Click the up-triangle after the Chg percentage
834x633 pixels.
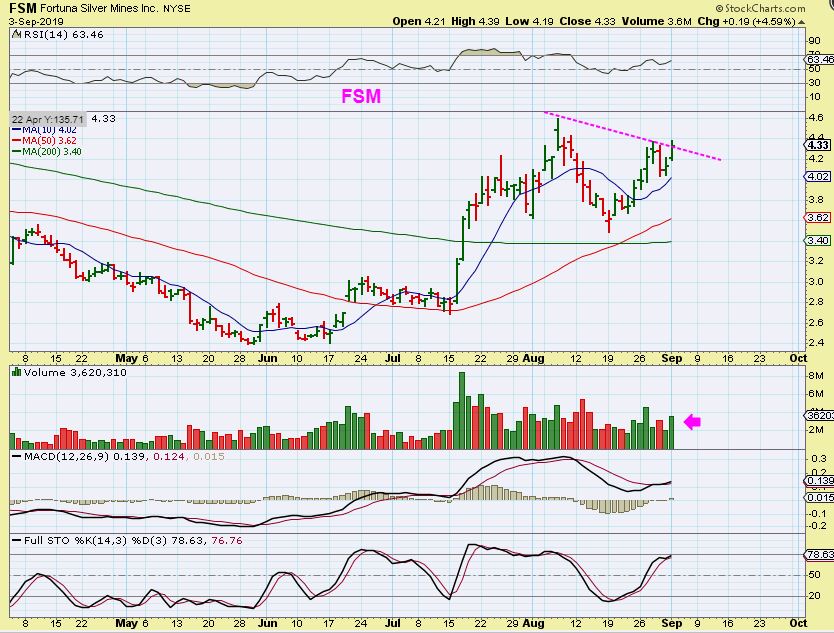pos(802,22)
